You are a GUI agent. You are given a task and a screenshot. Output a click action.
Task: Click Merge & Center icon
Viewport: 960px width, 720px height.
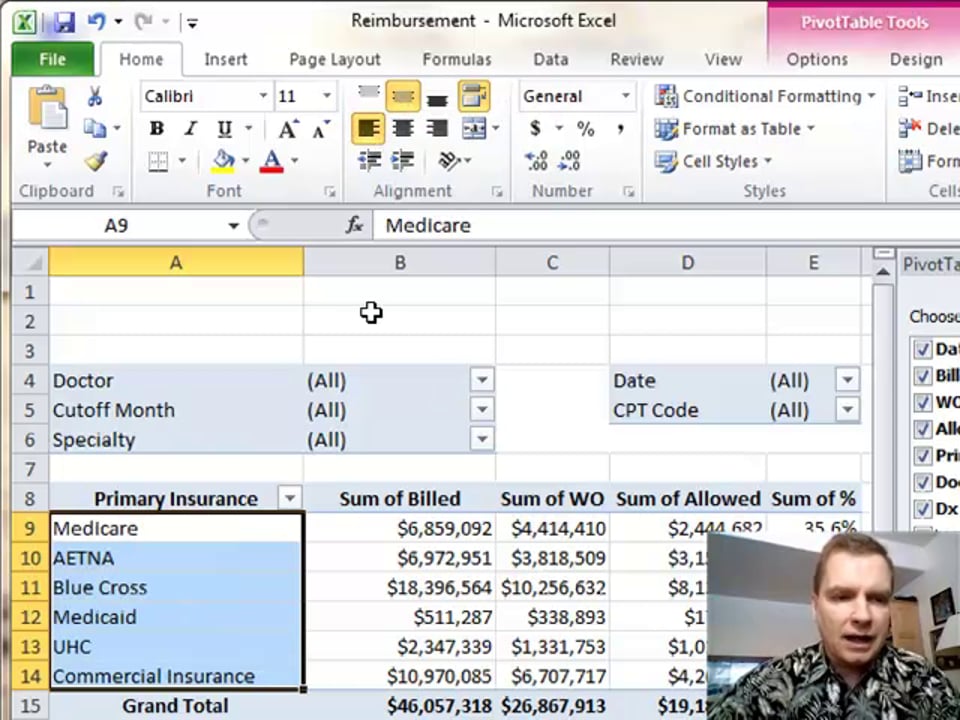coord(474,129)
